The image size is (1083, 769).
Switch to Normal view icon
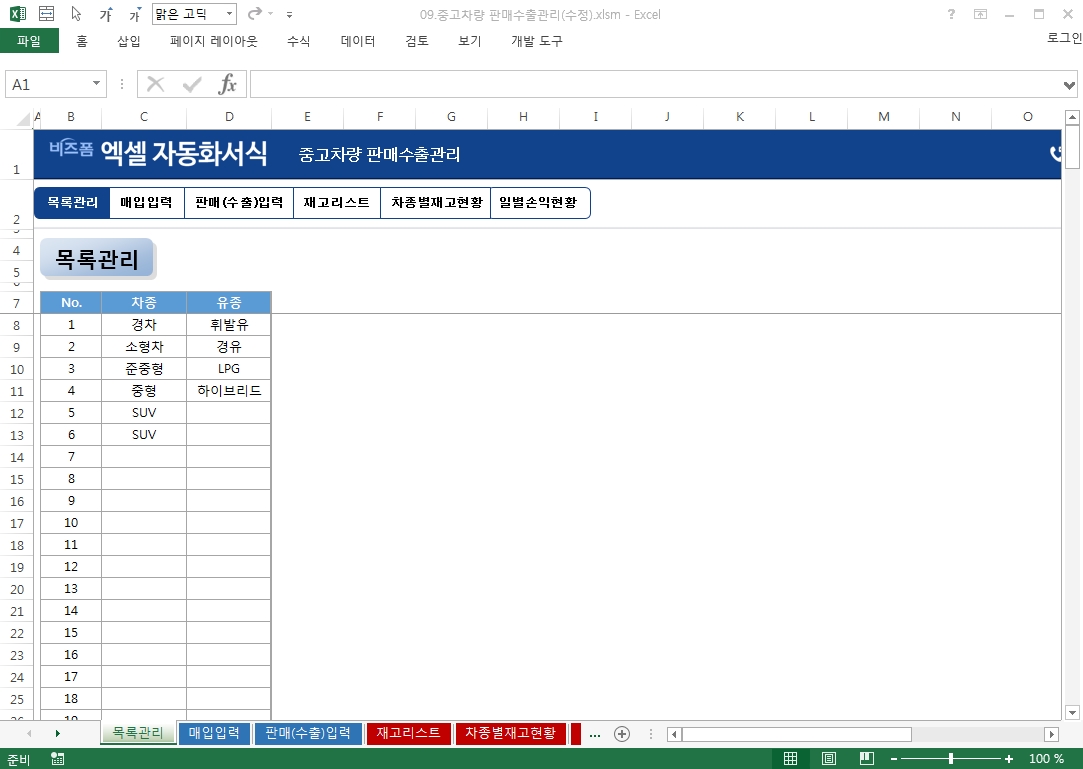tap(791, 759)
